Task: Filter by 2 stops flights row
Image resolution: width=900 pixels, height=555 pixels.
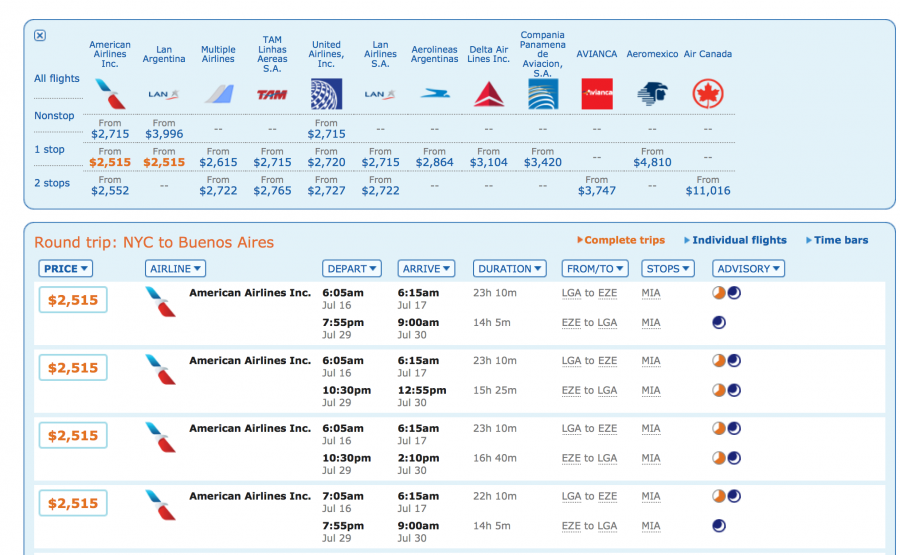Action: (x=52, y=183)
